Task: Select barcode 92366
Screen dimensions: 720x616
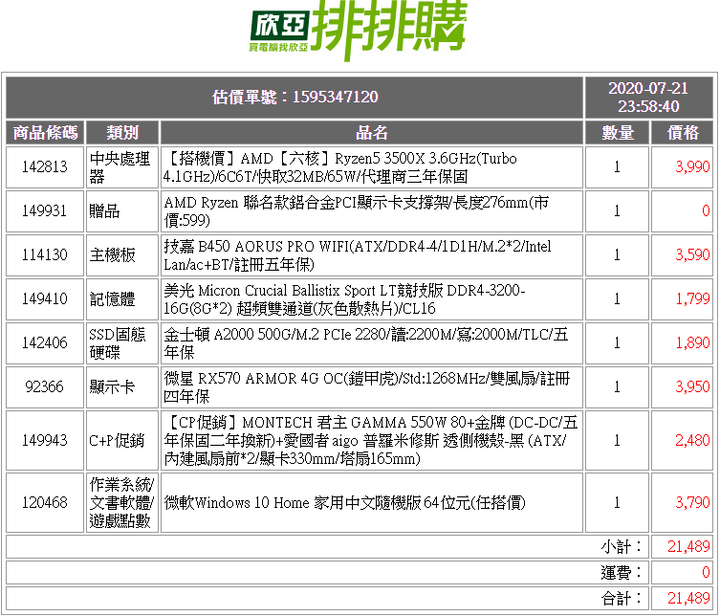Action: (45, 387)
